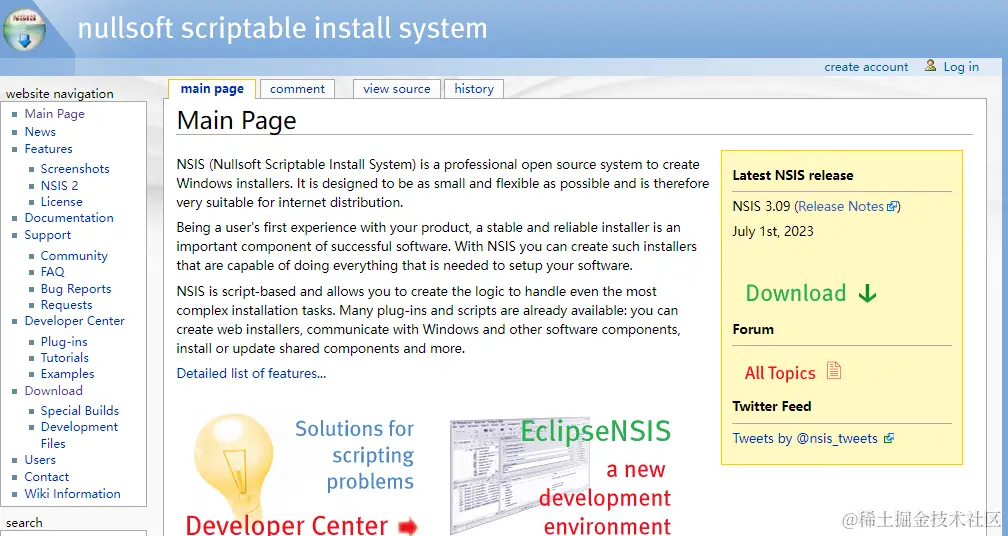Click external link icon after nsis_tweets

point(889,439)
